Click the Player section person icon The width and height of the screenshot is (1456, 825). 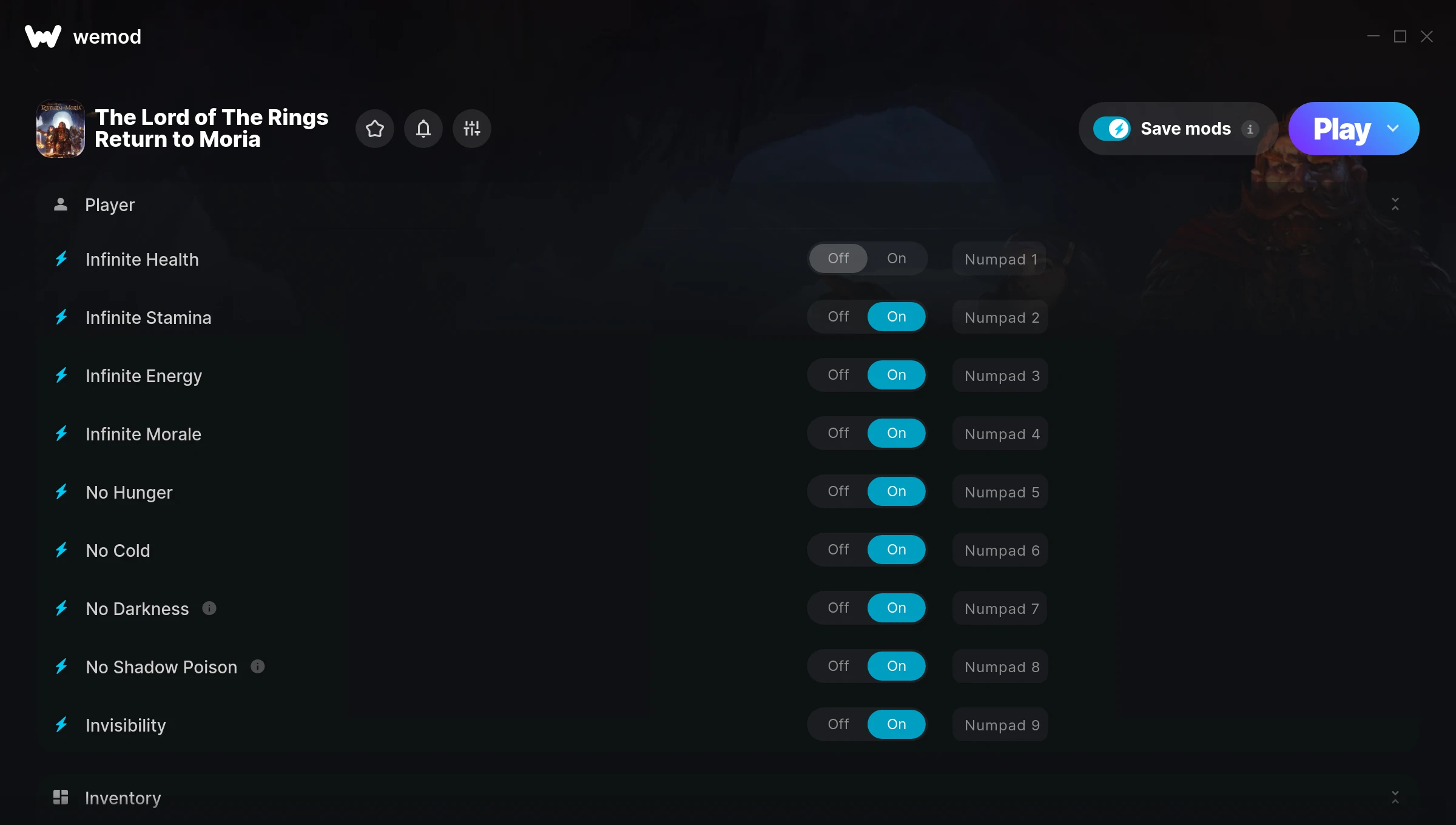coord(60,204)
